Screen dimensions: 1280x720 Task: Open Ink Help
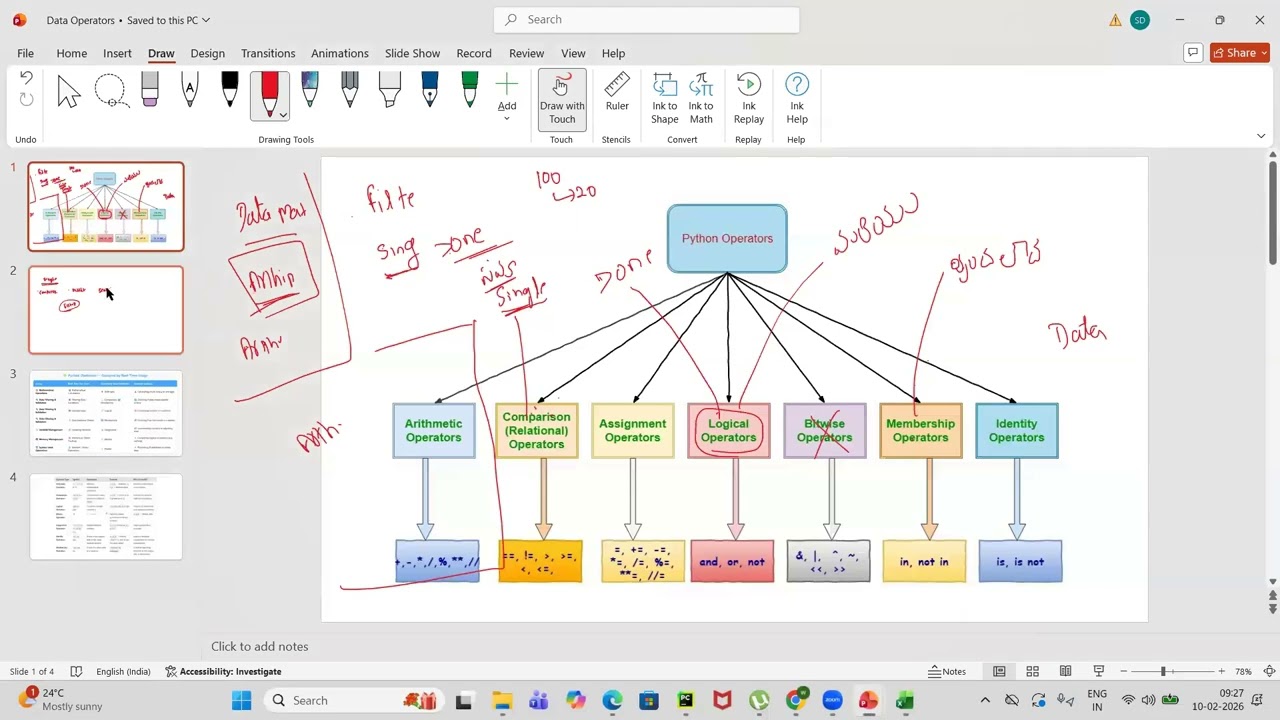797,98
